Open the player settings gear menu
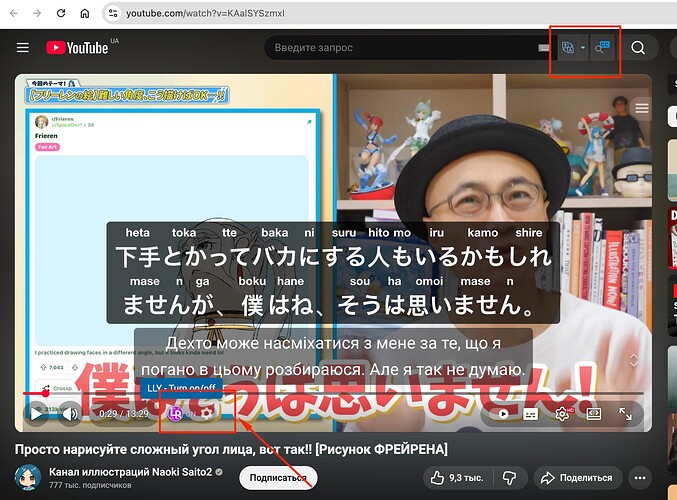 click(x=562, y=412)
